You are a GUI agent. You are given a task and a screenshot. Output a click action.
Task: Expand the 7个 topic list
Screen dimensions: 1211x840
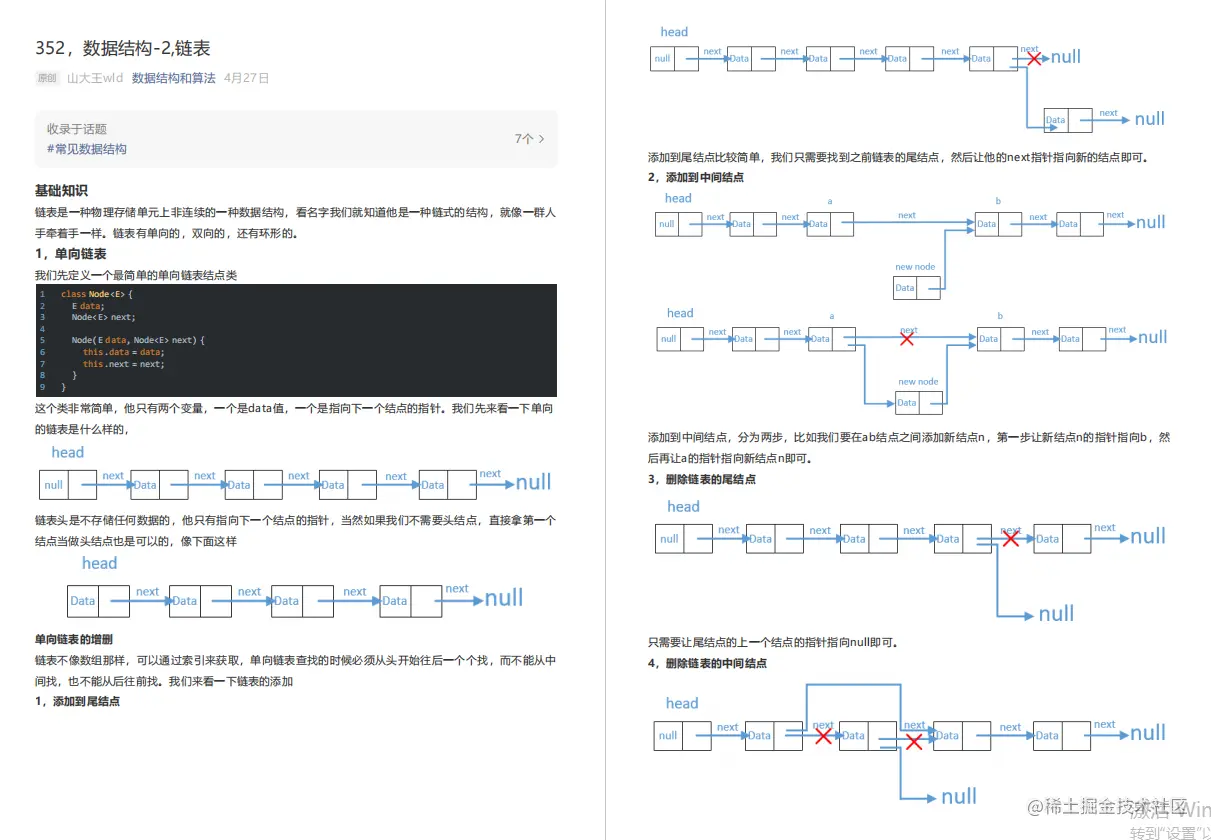524,139
